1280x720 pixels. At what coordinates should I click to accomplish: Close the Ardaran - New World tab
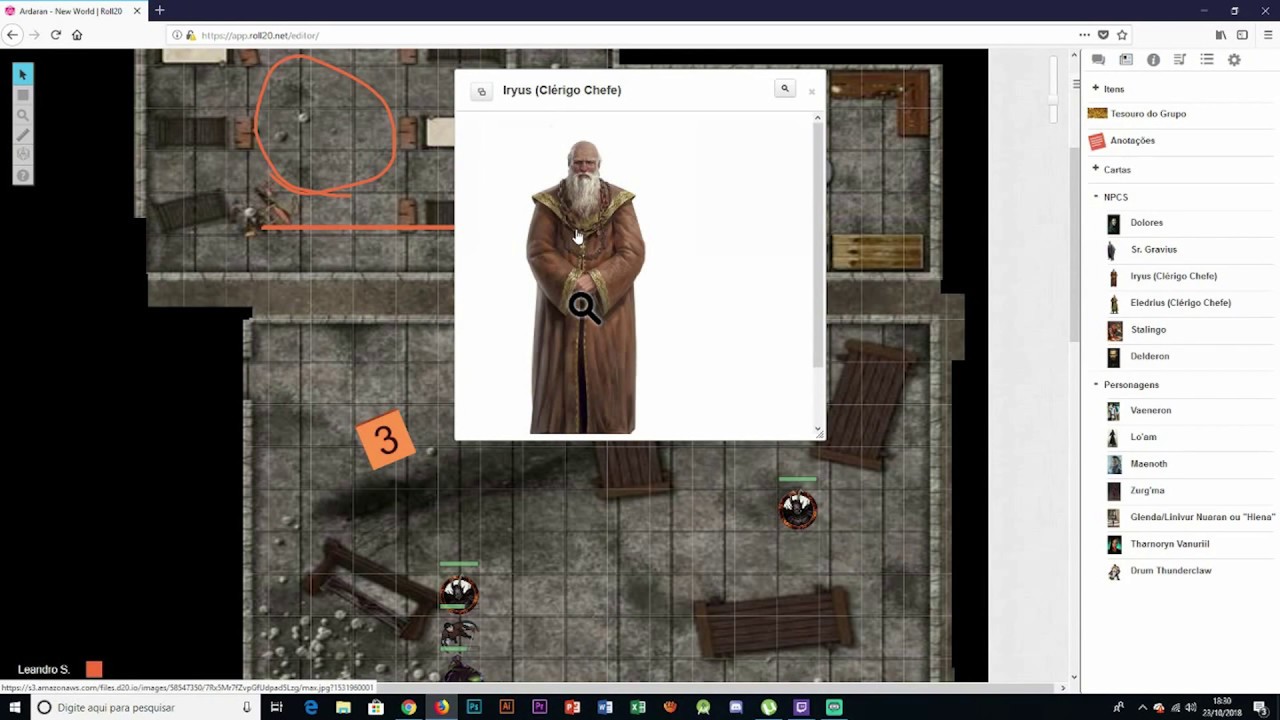(x=137, y=11)
